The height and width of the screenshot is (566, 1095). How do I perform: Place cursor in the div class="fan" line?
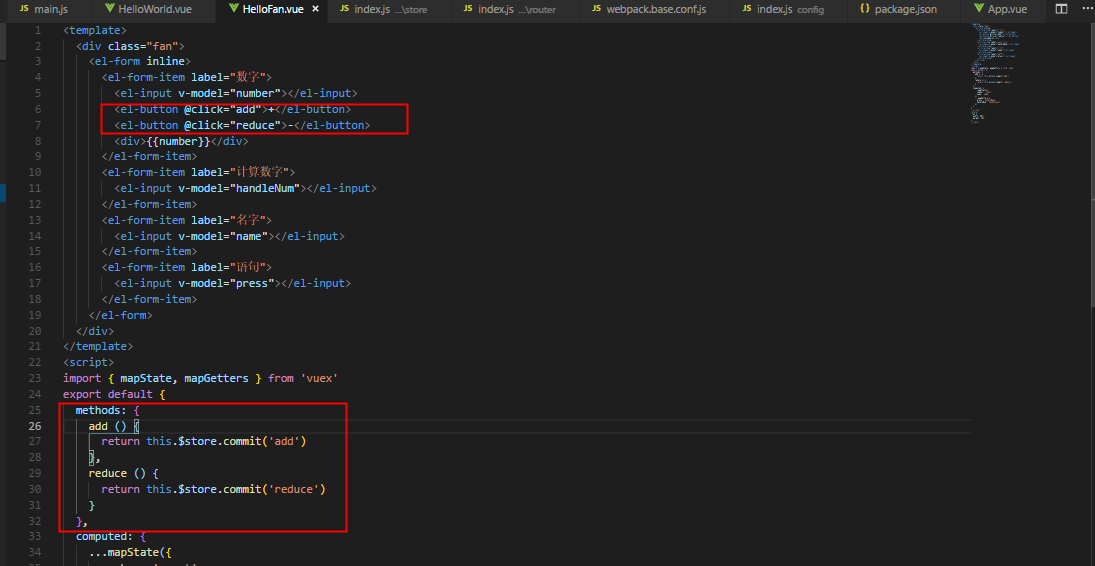[130, 46]
